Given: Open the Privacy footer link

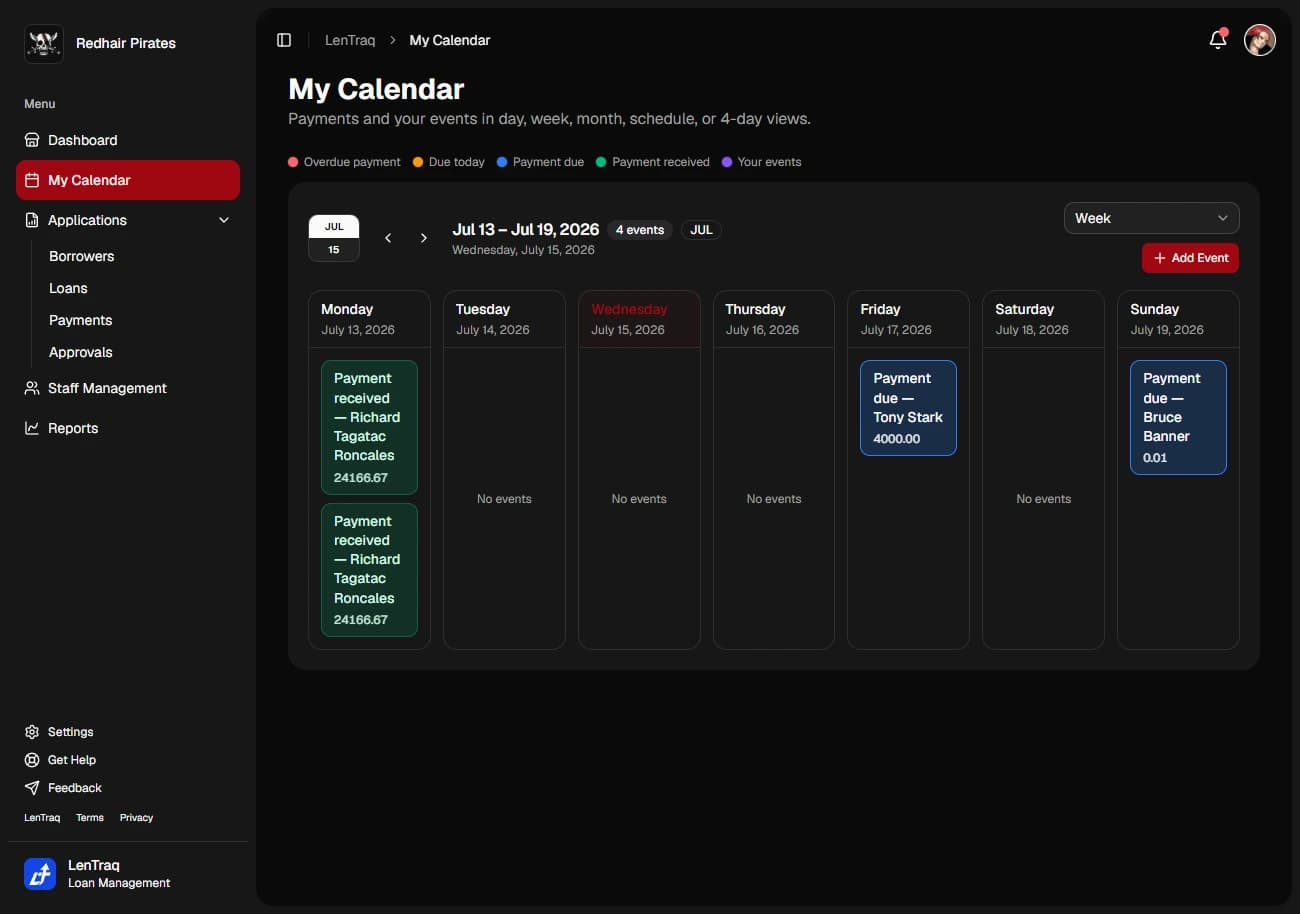Looking at the screenshot, I should click(136, 817).
